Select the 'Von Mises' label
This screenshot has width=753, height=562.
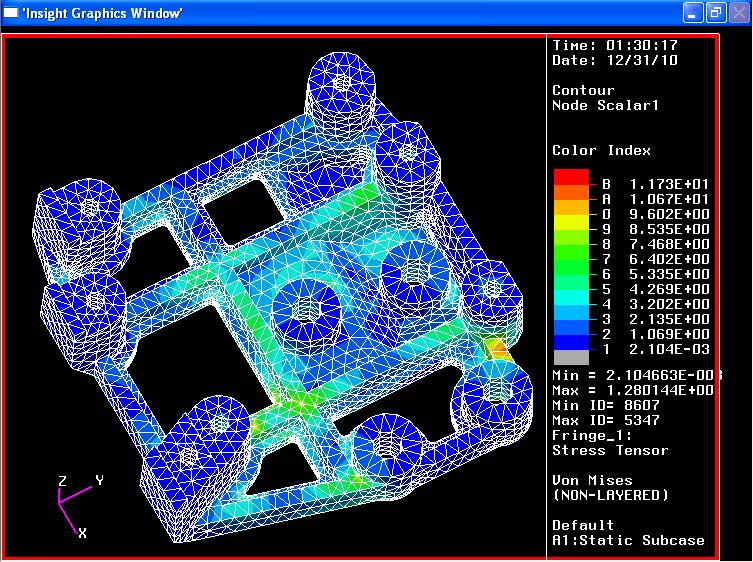[592, 480]
